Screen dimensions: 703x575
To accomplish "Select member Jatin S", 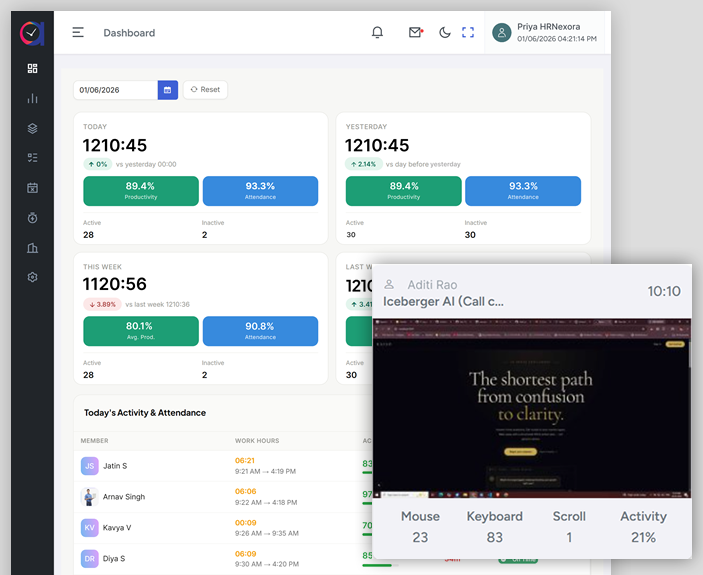I will point(115,466).
